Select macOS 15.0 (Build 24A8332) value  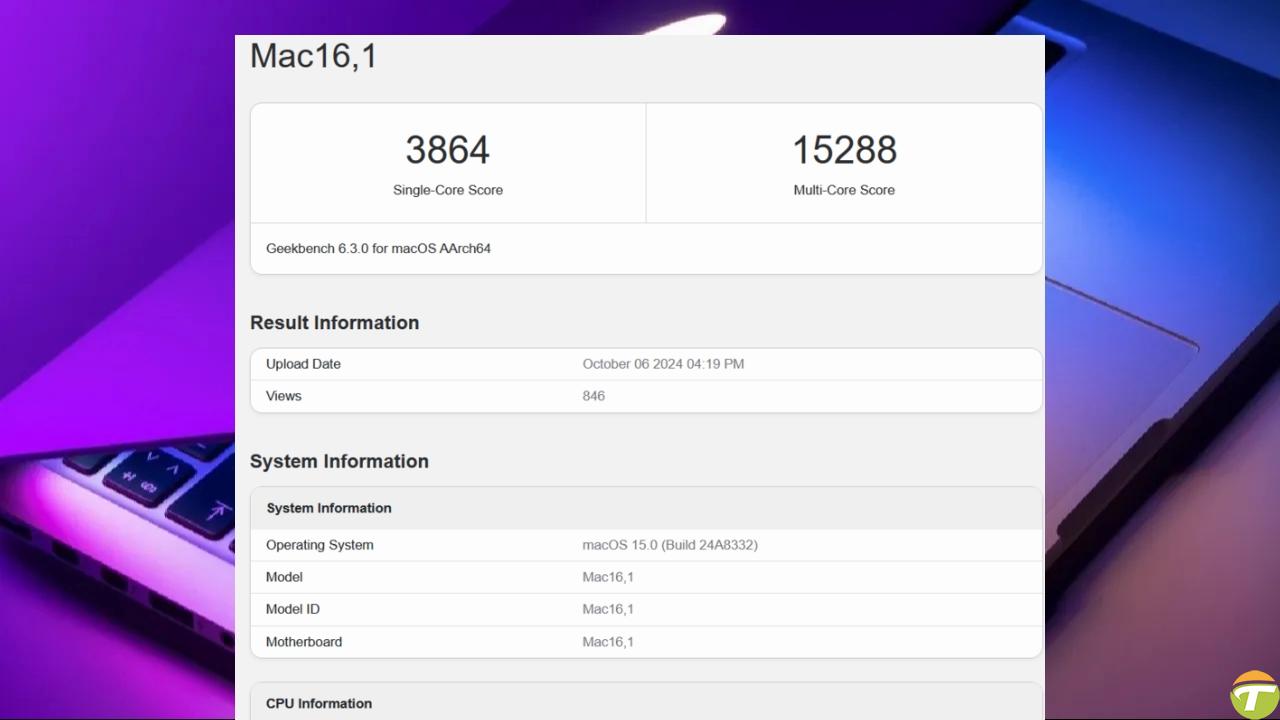(670, 545)
